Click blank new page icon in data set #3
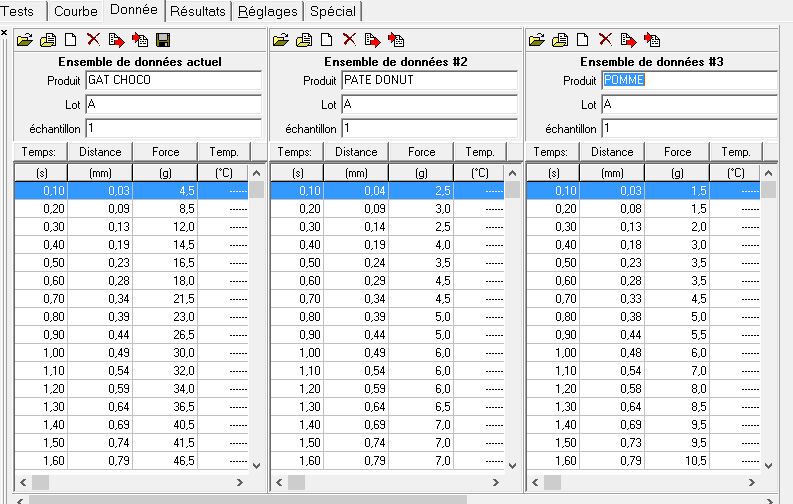The width and height of the screenshot is (793, 504). pyautogui.click(x=583, y=40)
